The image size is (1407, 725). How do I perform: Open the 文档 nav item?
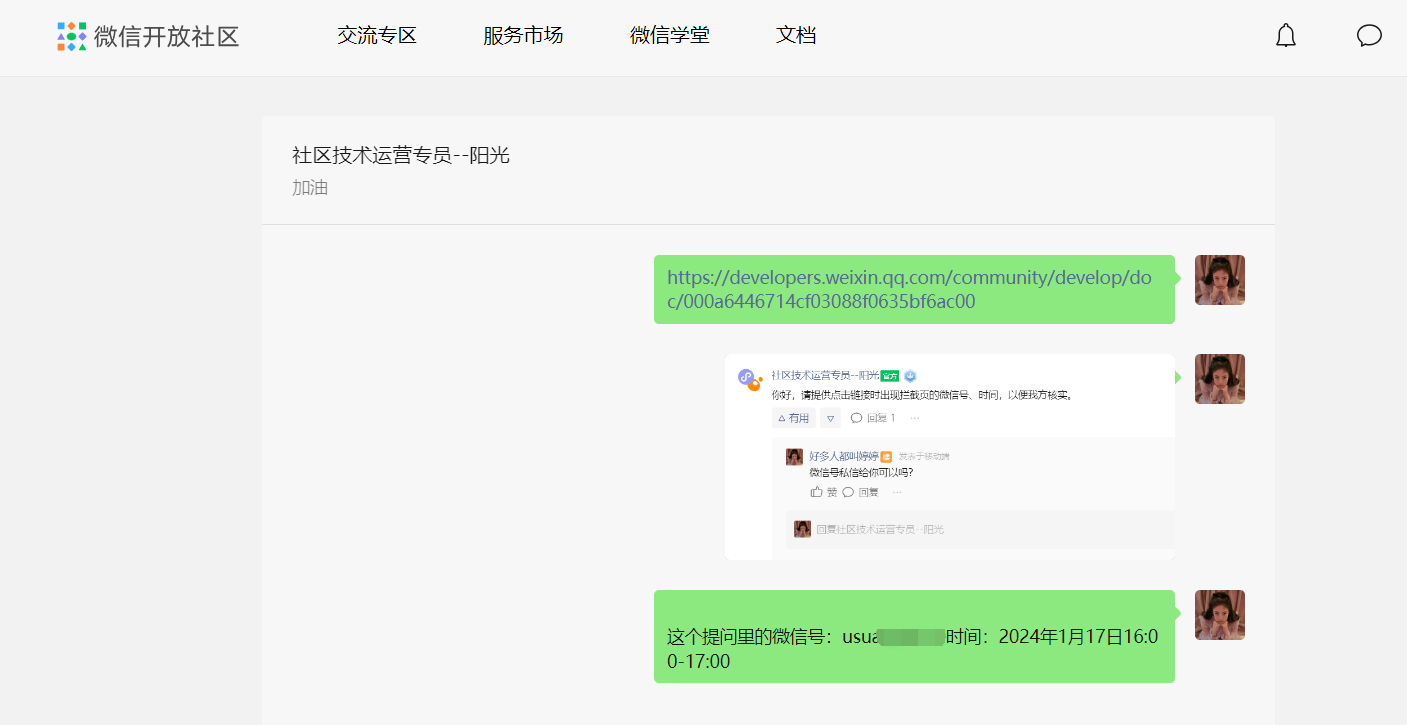pos(796,36)
